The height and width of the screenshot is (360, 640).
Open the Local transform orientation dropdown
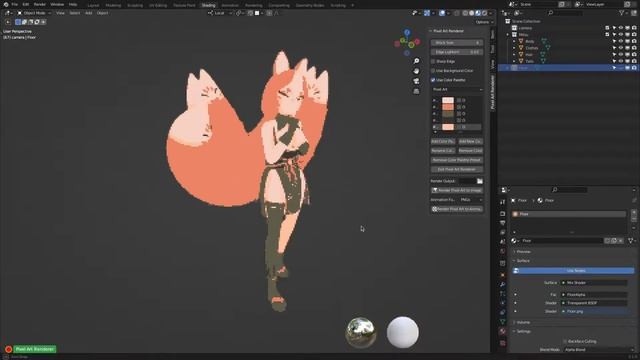pyautogui.click(x=220, y=13)
